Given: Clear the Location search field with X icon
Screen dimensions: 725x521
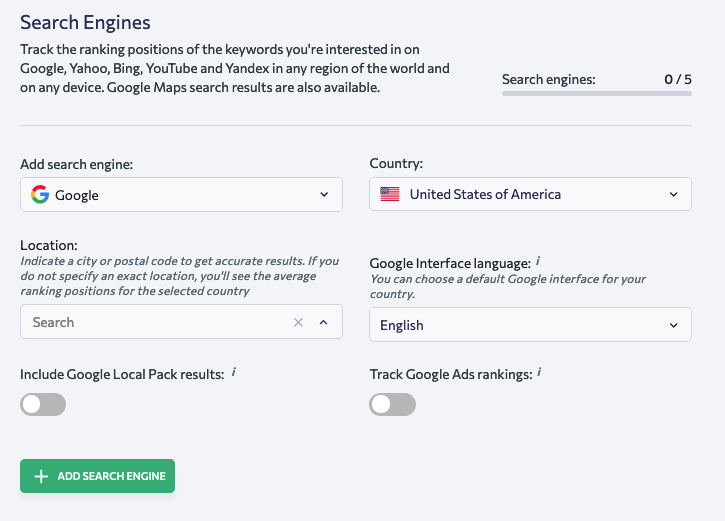Looking at the screenshot, I should 298,322.
